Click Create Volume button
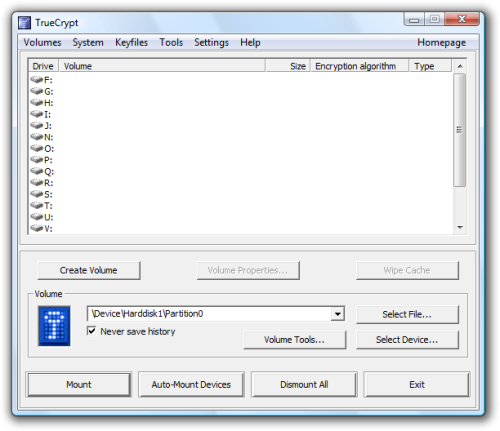Viewport: 500px width, 431px height. coord(89,270)
